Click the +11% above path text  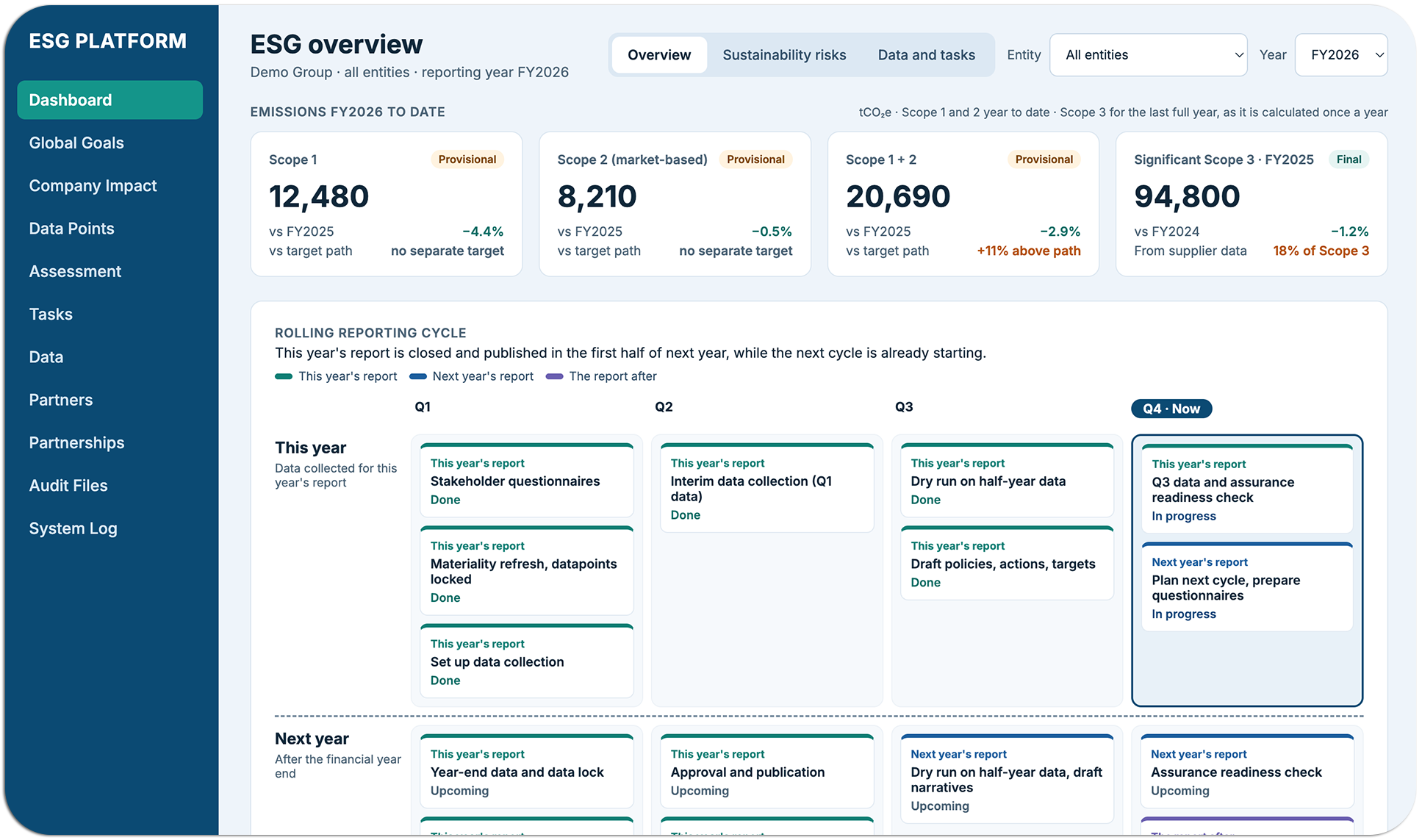[x=1028, y=251]
